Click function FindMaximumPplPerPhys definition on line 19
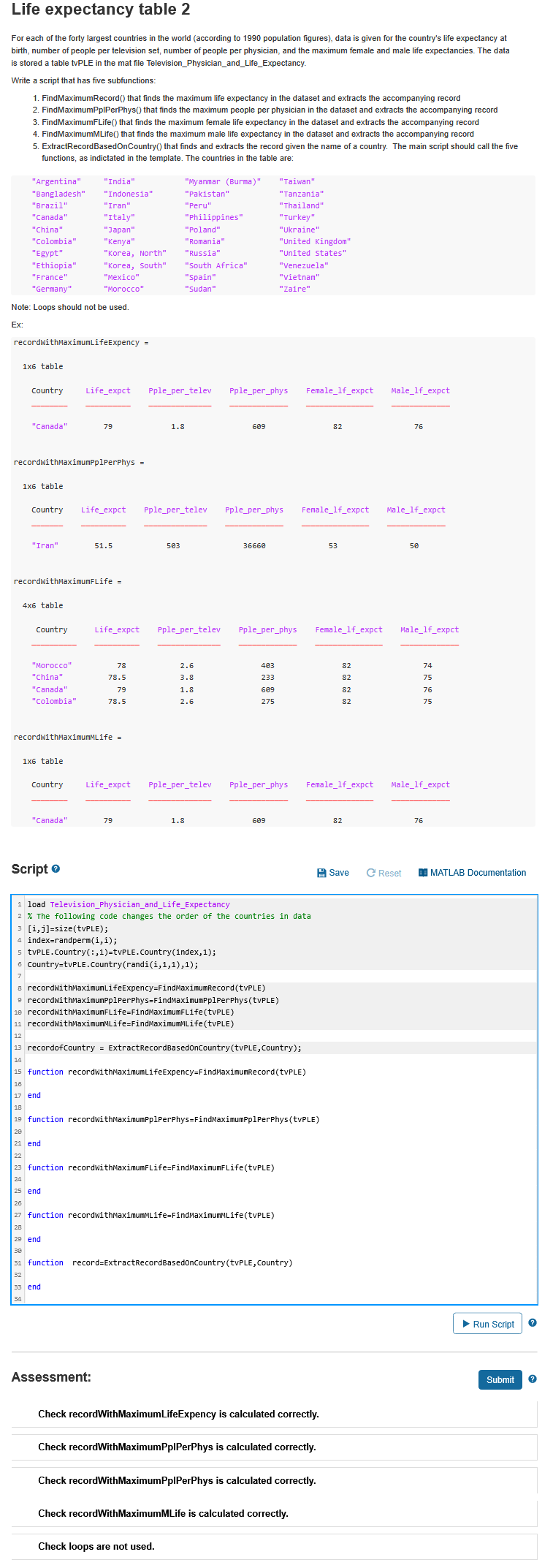The width and height of the screenshot is (553, 1568). tap(173, 1119)
